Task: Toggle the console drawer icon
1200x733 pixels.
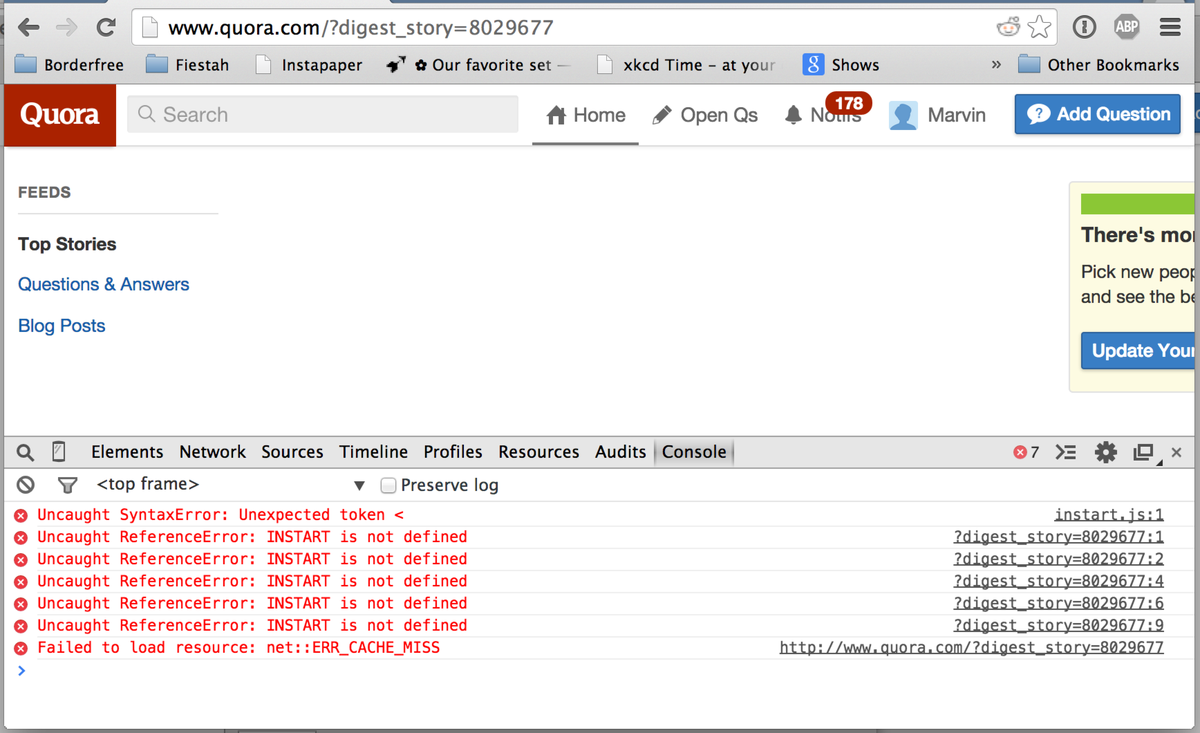Action: click(x=1066, y=453)
